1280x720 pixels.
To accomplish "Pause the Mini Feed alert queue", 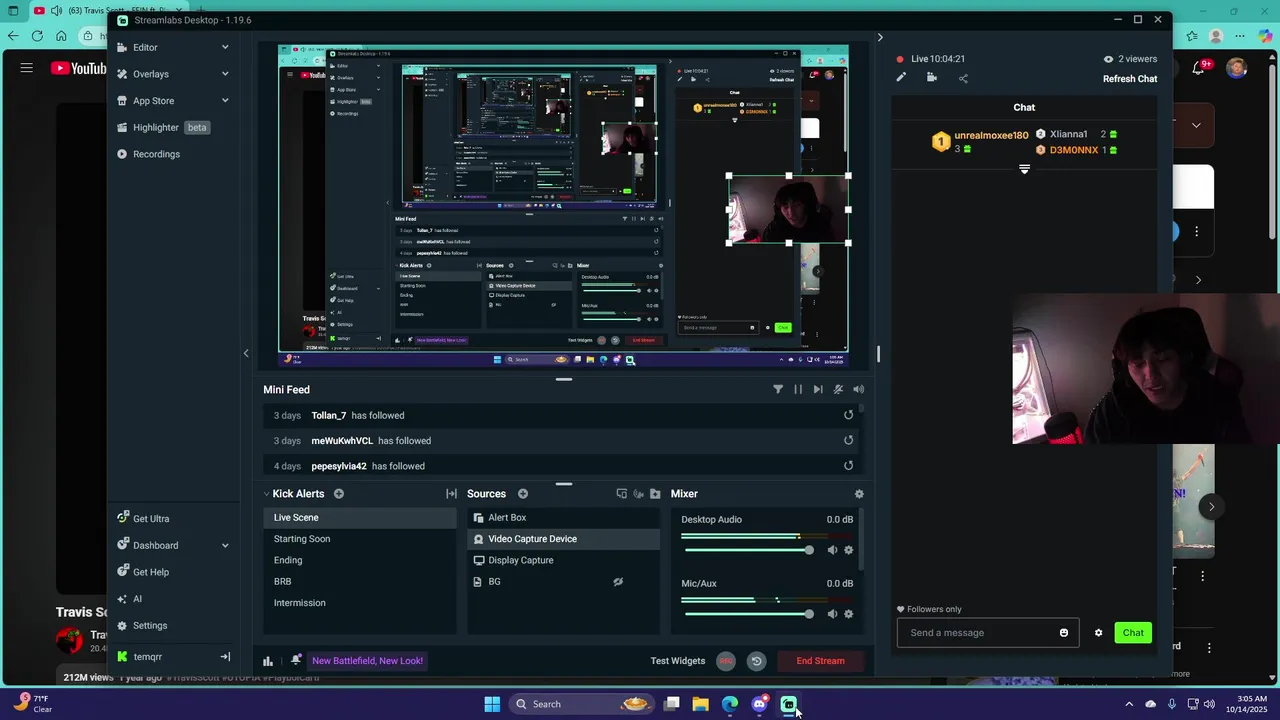I will tap(798, 390).
